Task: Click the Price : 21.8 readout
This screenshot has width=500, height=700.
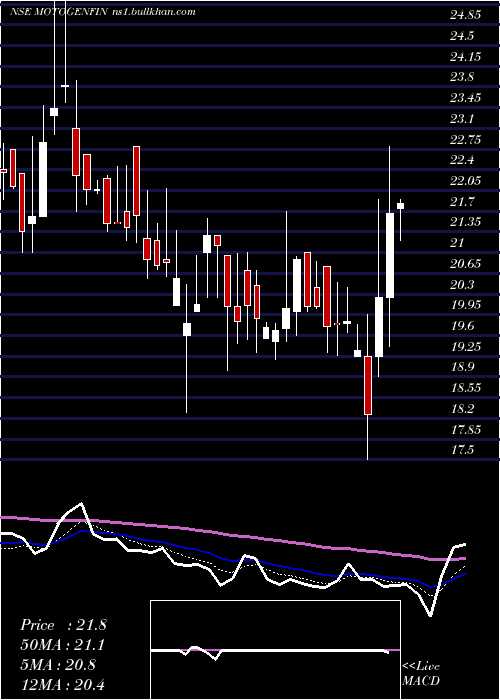Action: pyautogui.click(x=63, y=625)
